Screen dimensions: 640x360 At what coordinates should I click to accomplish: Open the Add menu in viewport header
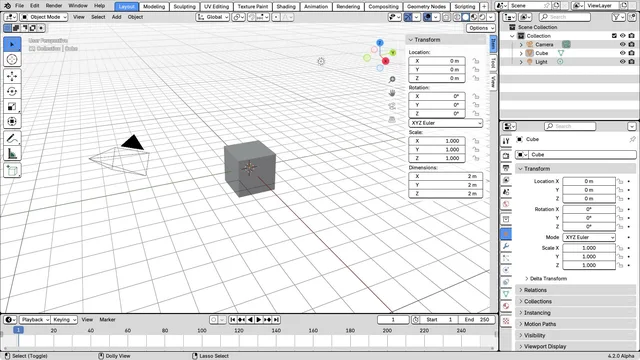click(116, 17)
